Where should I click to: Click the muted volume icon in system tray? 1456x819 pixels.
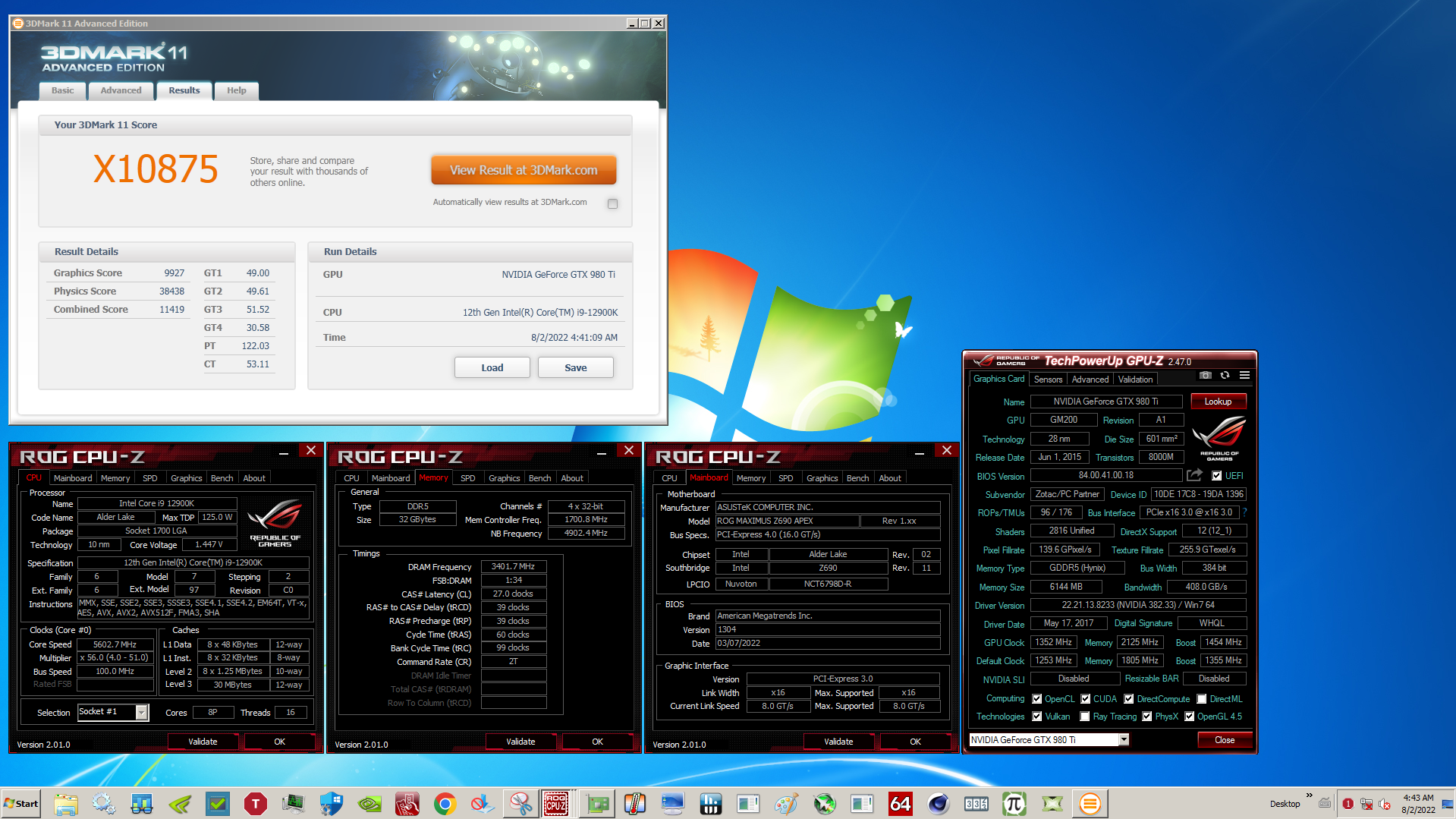tap(1385, 804)
